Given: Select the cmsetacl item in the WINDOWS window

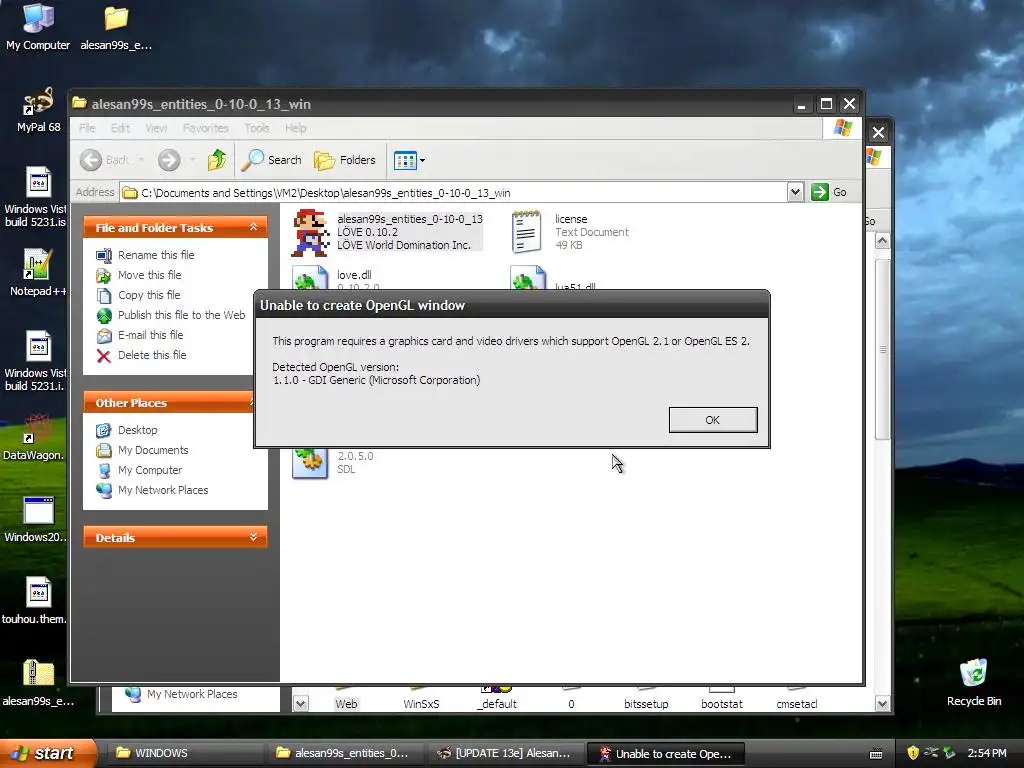Looking at the screenshot, I should pyautogui.click(x=797, y=703).
